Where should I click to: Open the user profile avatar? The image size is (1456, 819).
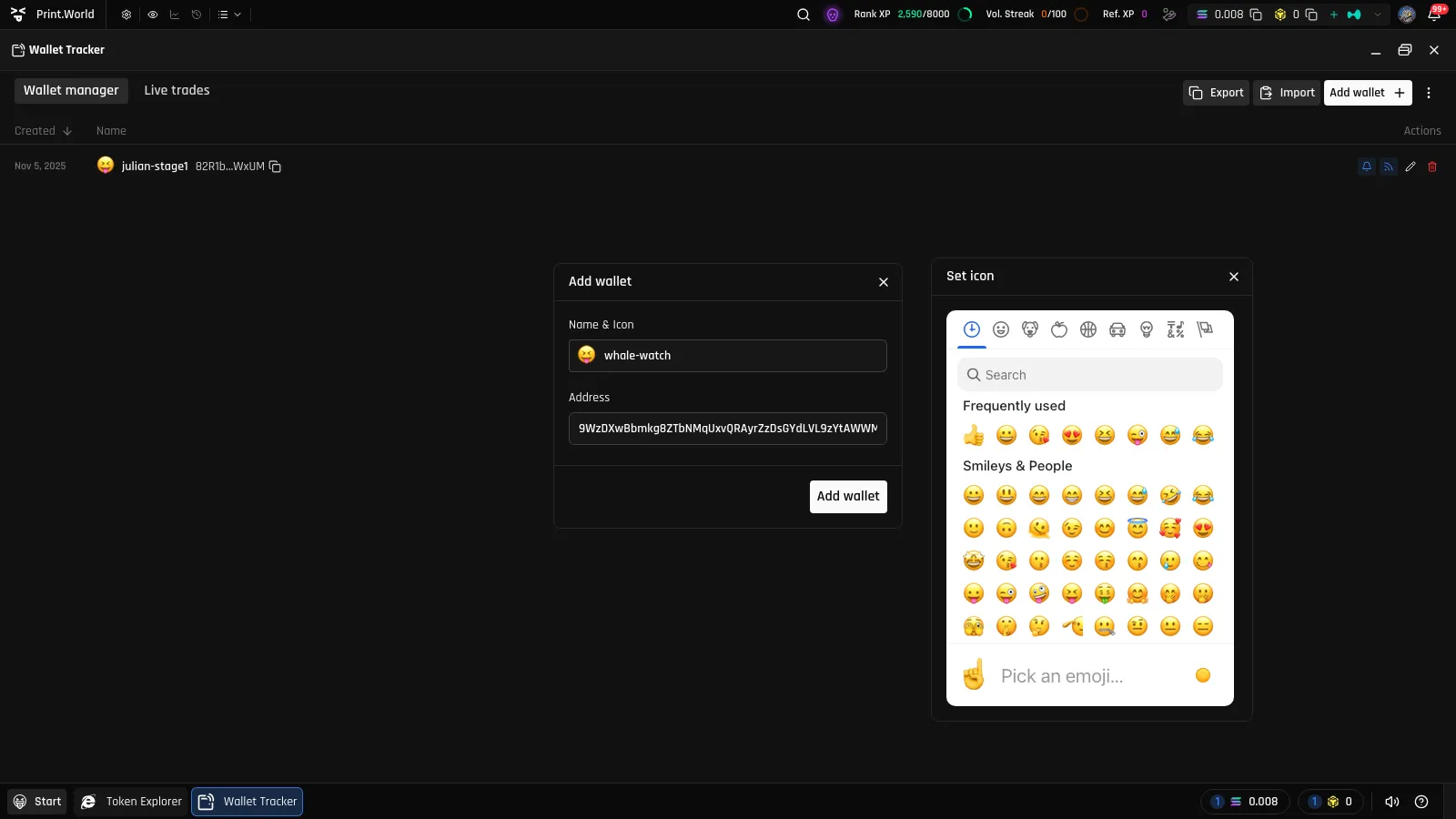click(x=1407, y=15)
